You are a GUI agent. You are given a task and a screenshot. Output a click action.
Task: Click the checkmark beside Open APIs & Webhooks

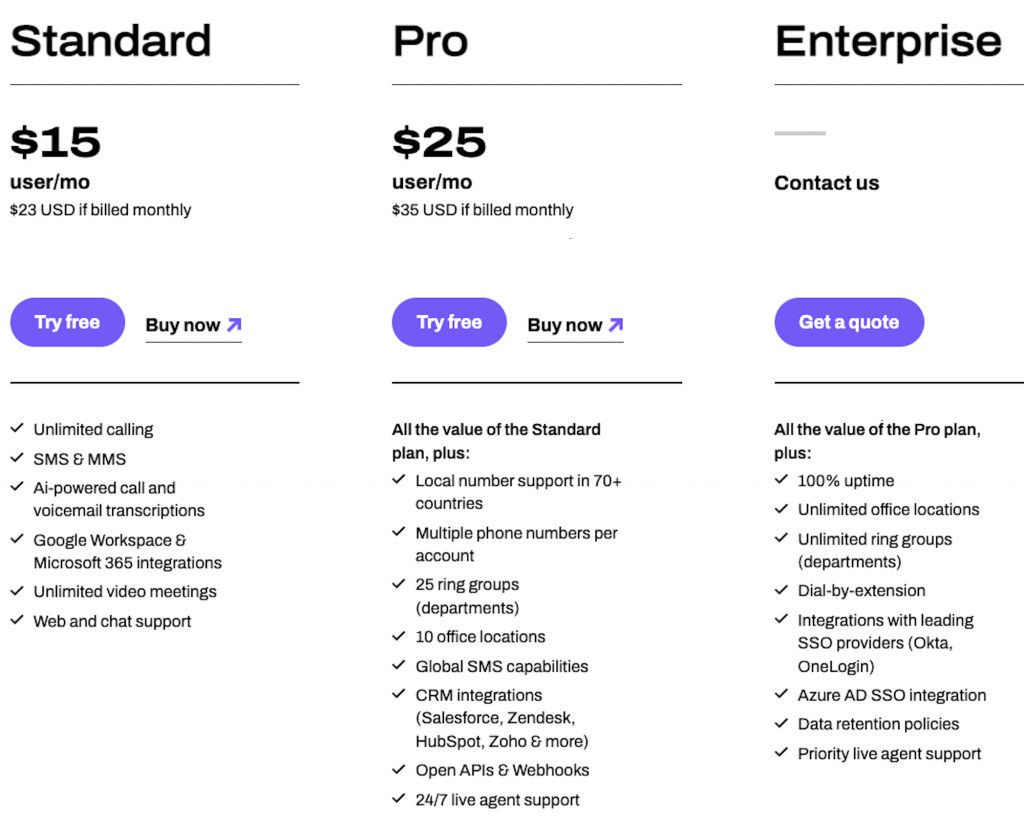398,770
